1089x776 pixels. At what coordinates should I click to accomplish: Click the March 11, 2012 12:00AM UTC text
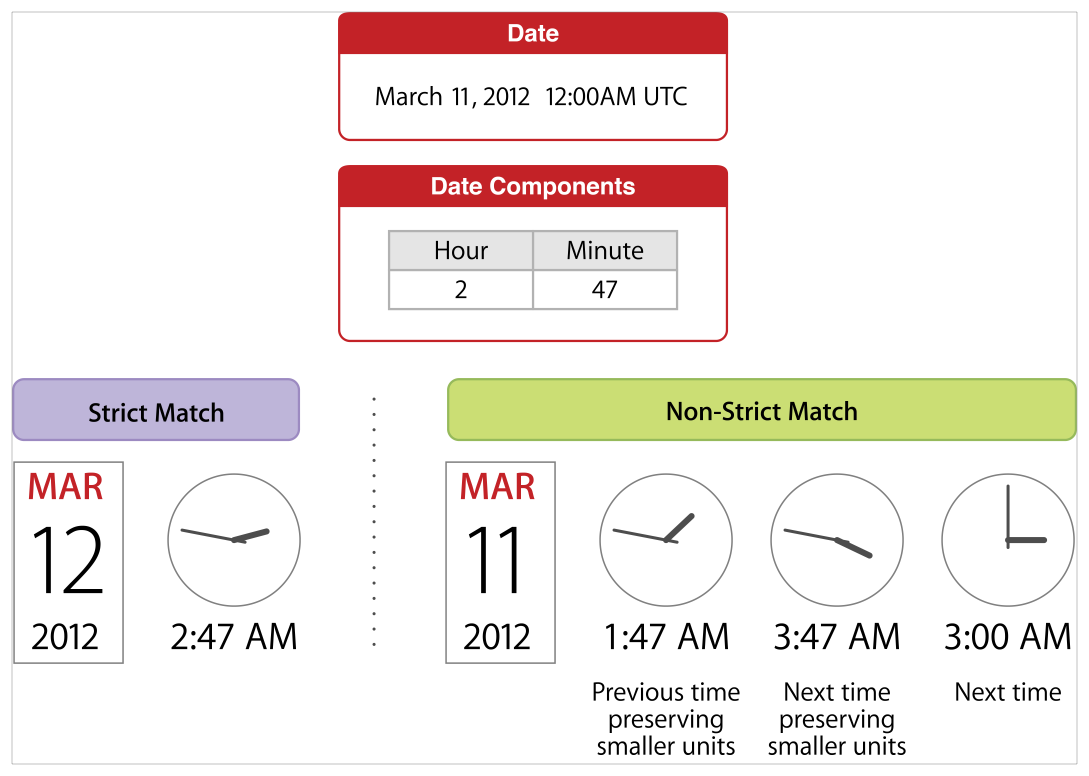point(531,97)
